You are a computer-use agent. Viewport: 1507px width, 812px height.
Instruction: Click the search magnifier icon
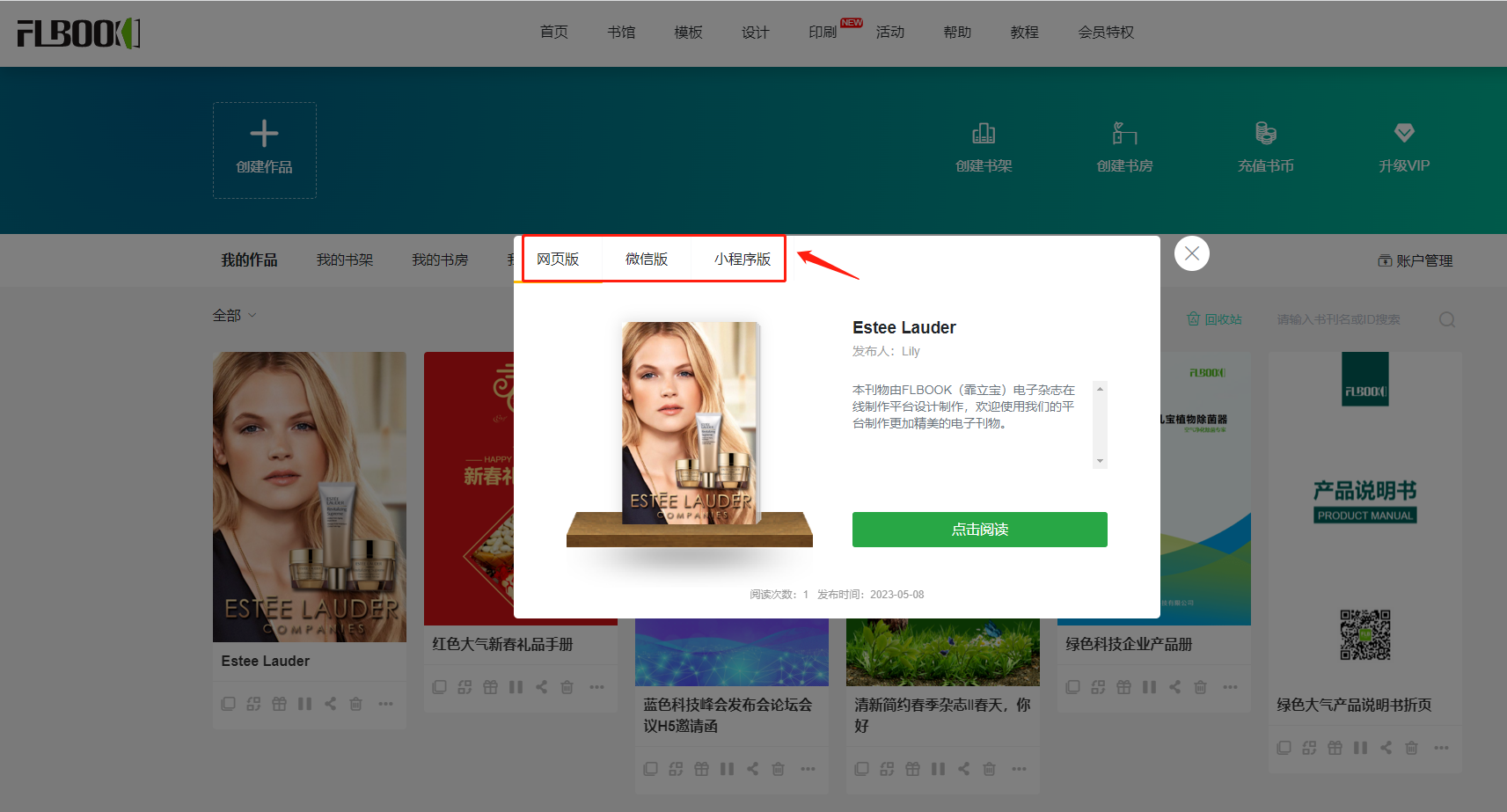coord(1447,319)
